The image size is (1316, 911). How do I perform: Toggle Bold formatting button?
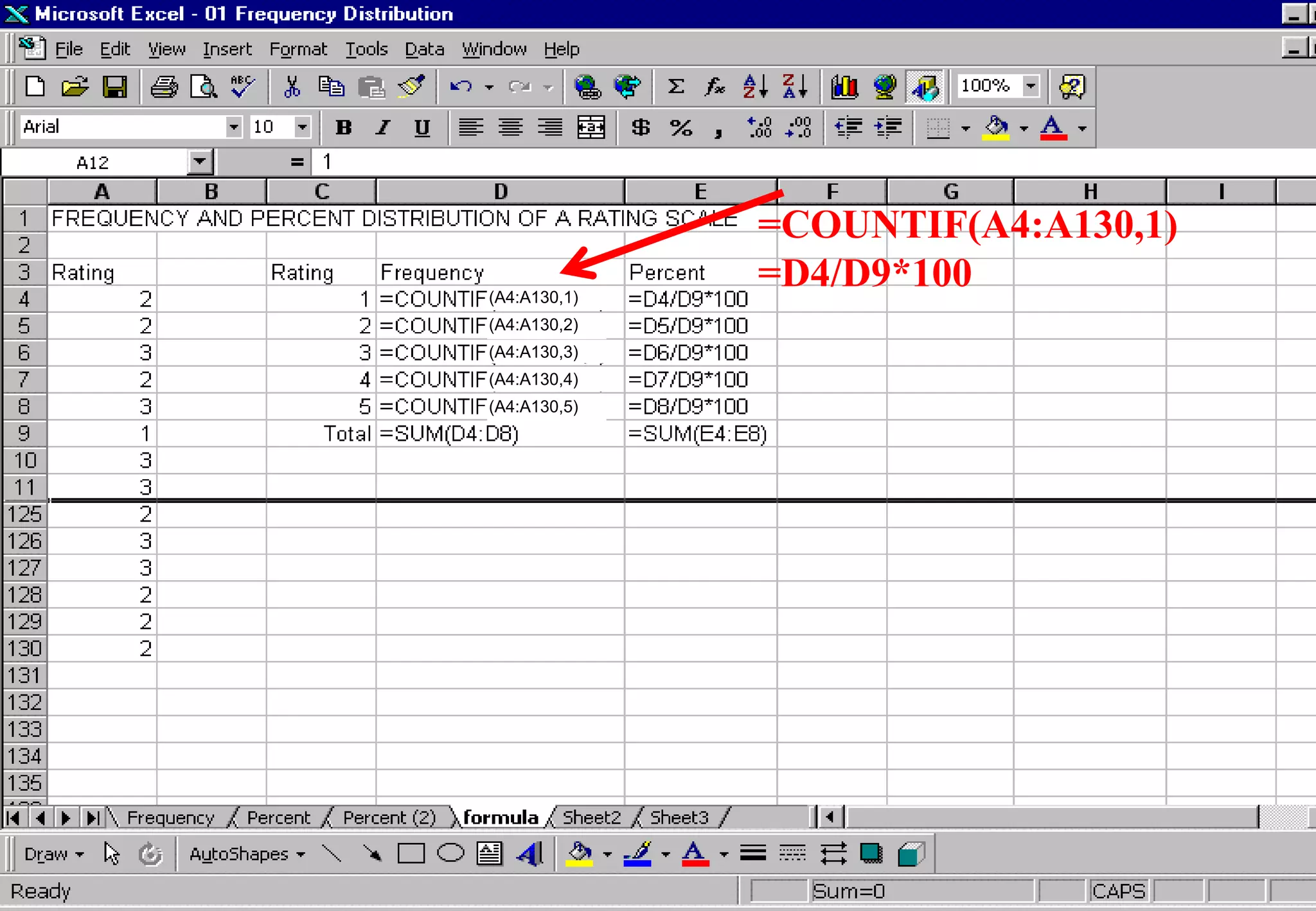click(x=343, y=127)
